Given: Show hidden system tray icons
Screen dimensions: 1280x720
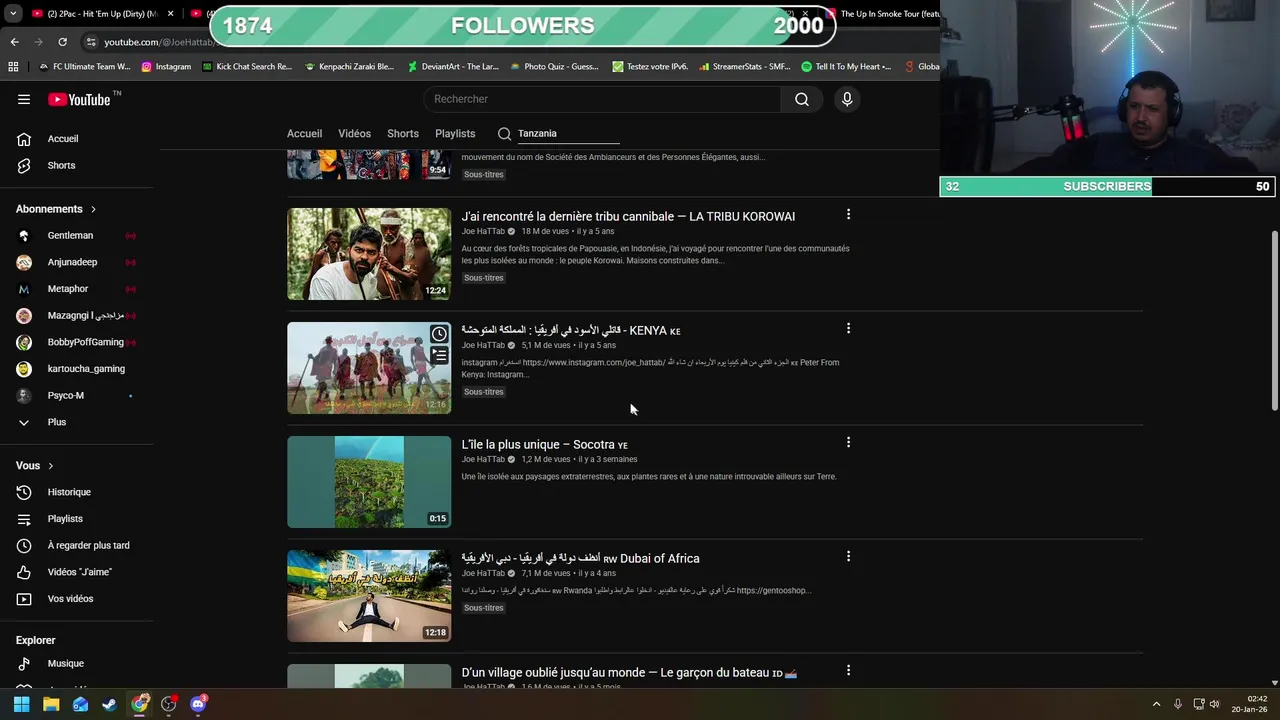Looking at the screenshot, I should pyautogui.click(x=1157, y=704).
